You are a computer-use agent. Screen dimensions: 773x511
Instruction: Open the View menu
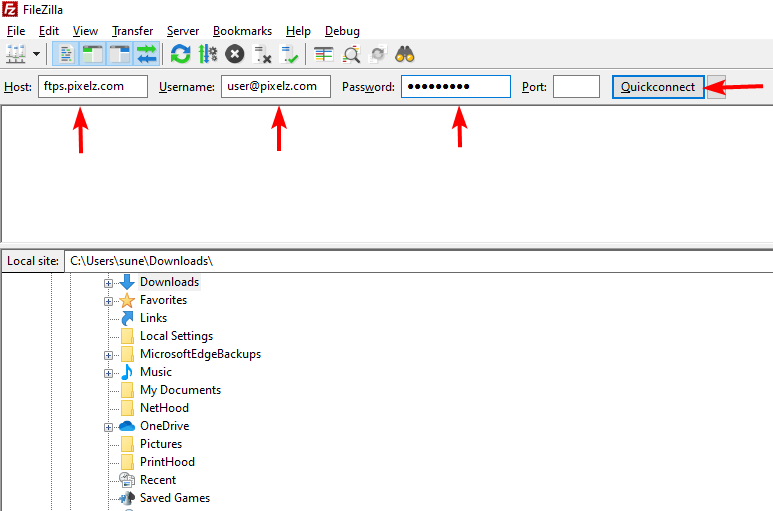pos(85,31)
